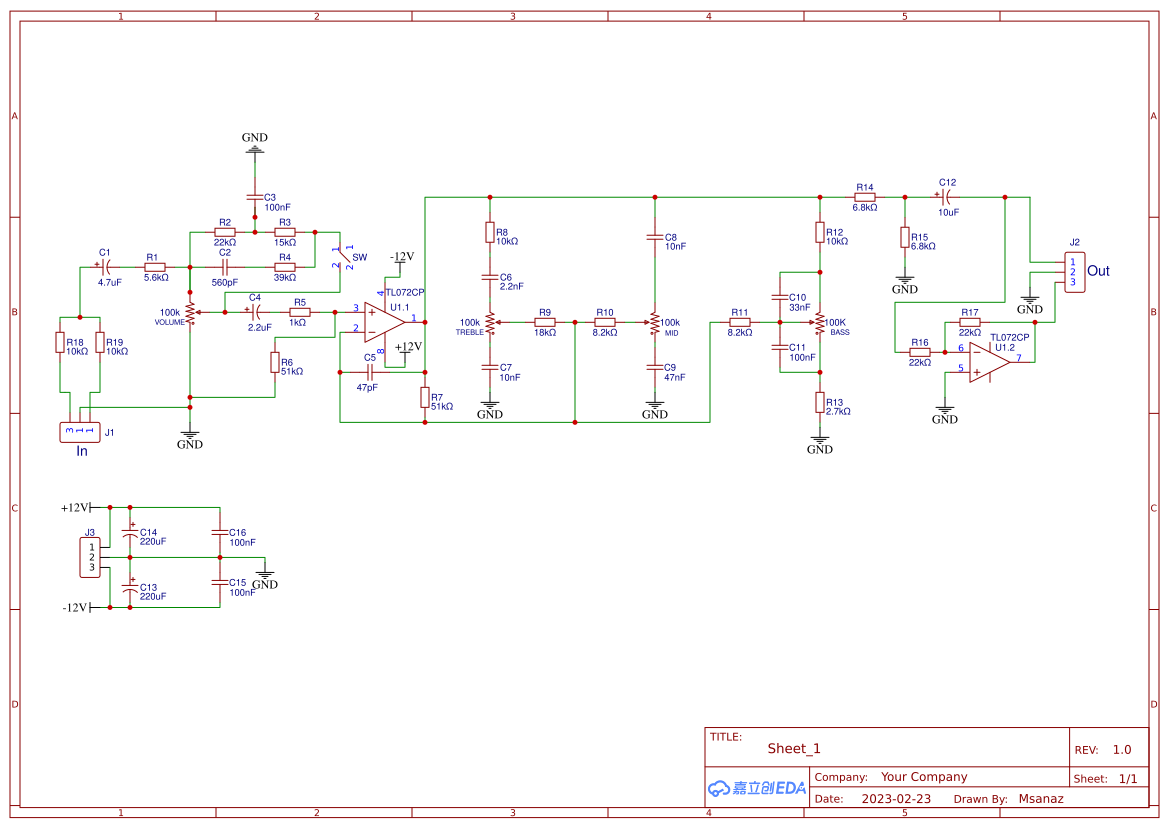
Task: Select the 100K BASS potentiometer
Action: tap(820, 322)
